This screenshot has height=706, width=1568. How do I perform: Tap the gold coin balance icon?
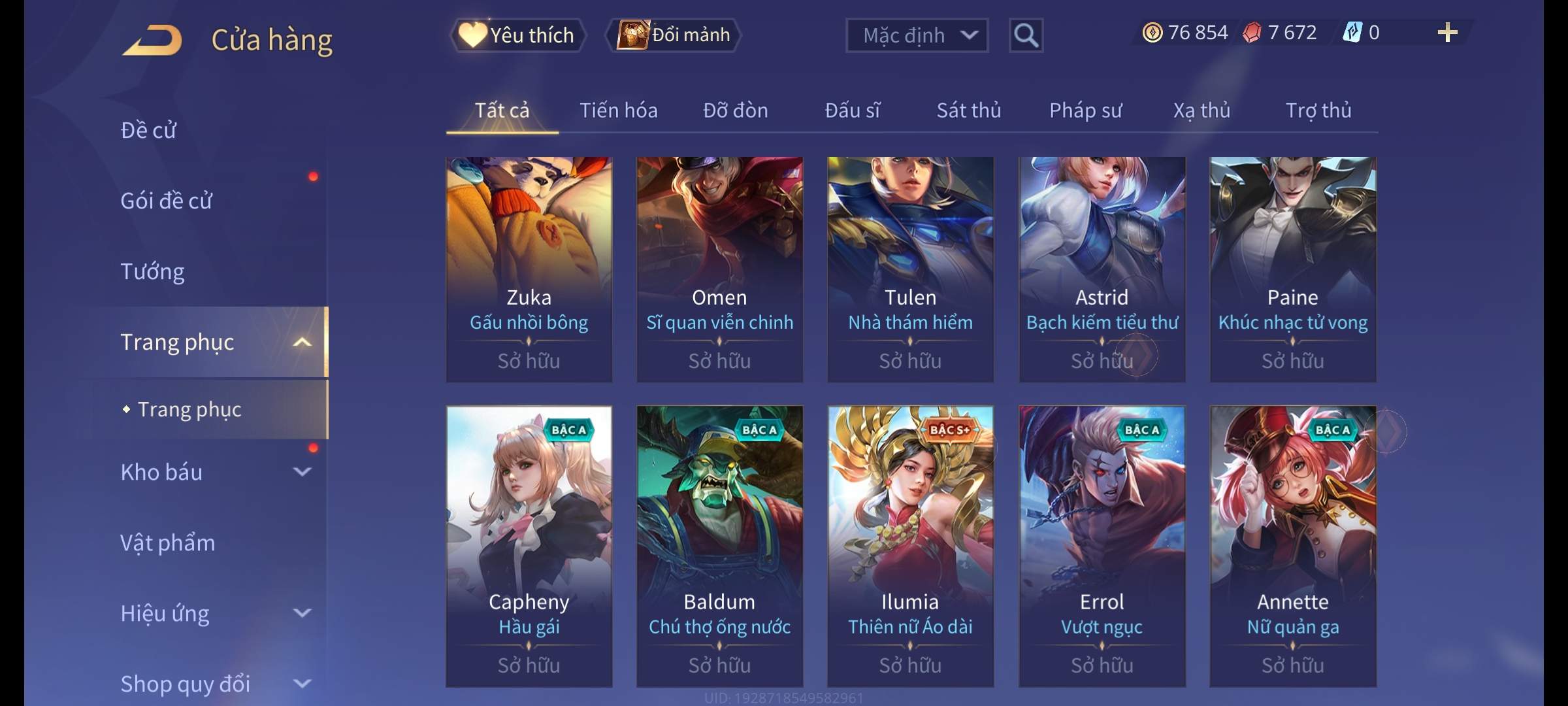[1152, 33]
